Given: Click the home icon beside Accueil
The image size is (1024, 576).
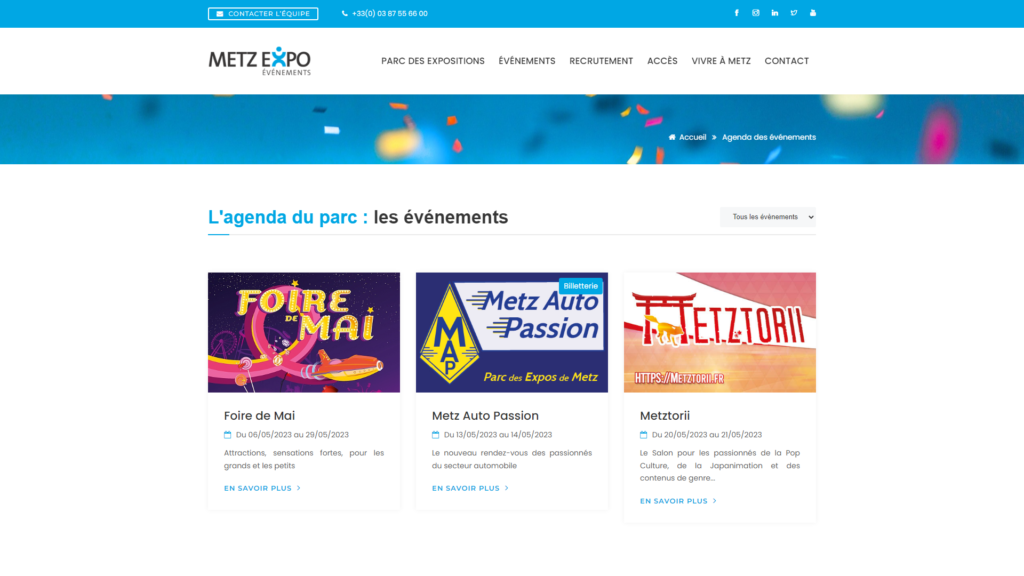Looking at the screenshot, I should [672, 137].
